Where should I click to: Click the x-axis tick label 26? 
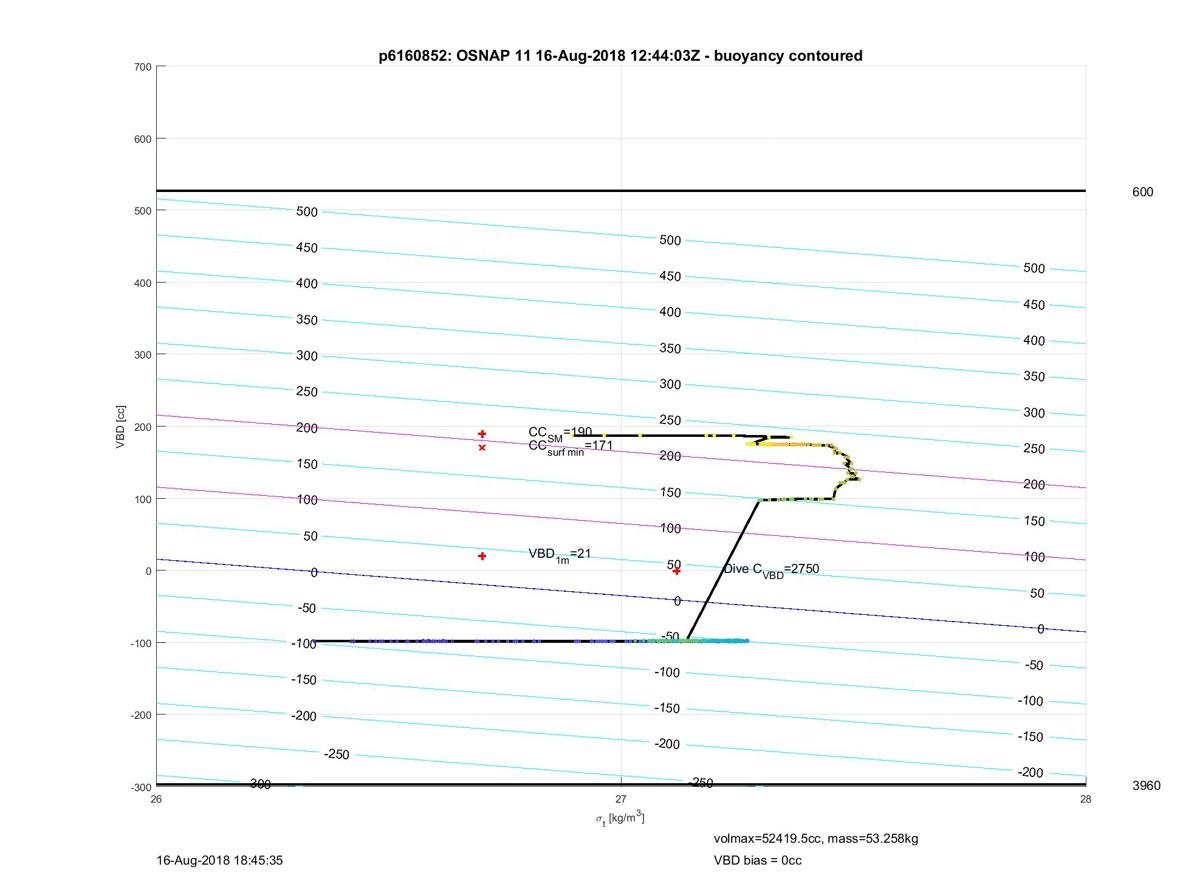156,799
